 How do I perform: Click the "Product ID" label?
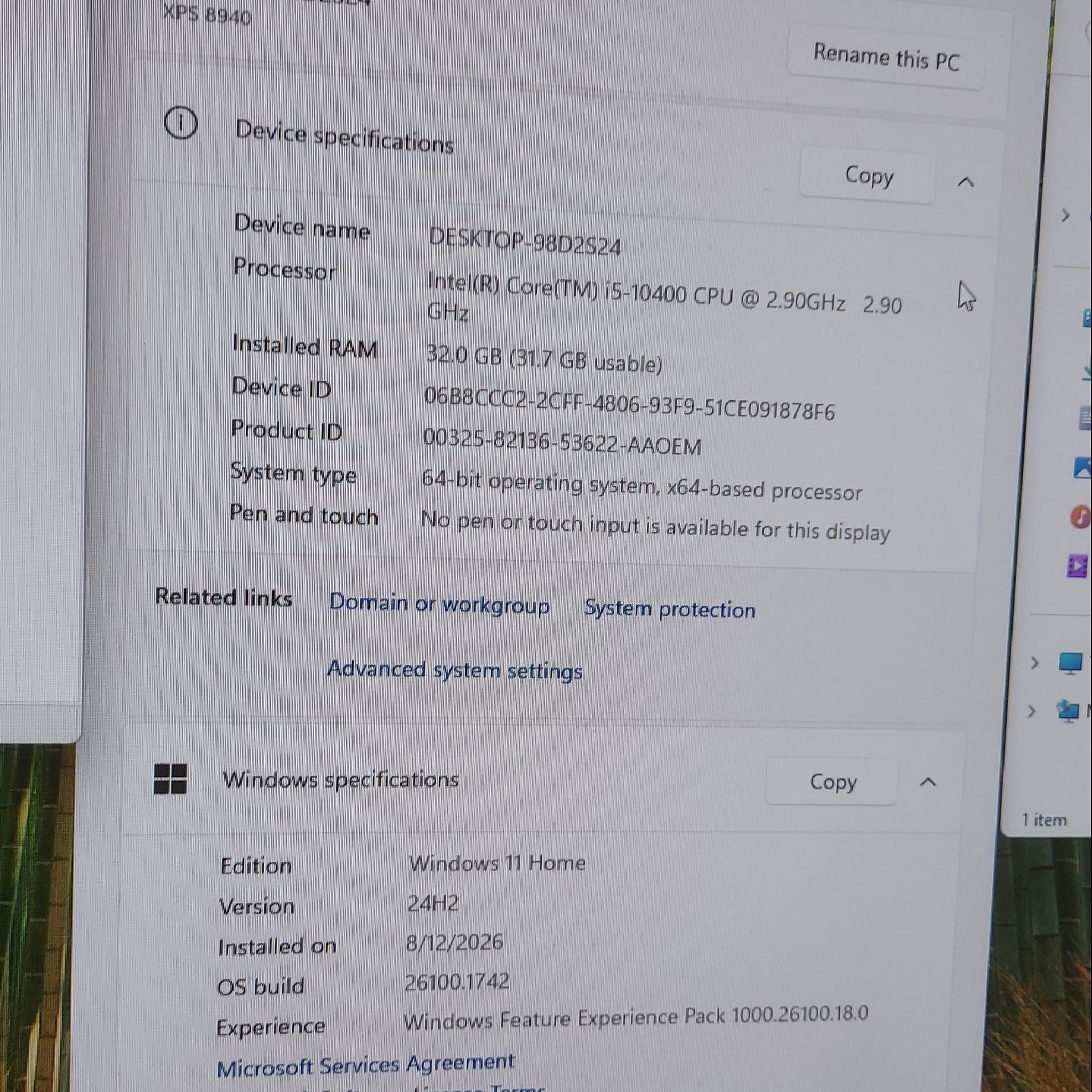(286, 430)
